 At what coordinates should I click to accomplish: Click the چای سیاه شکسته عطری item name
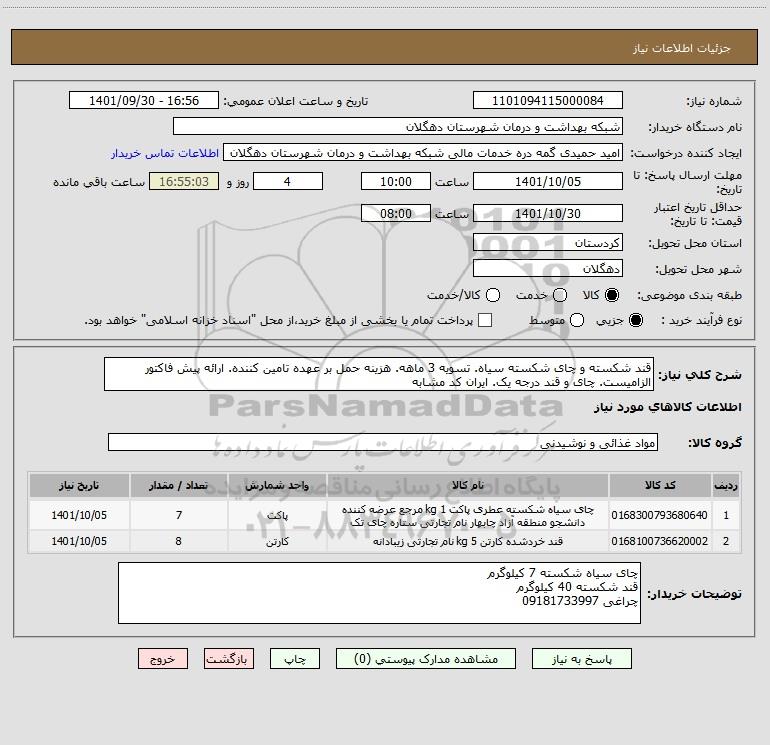[x=468, y=515]
